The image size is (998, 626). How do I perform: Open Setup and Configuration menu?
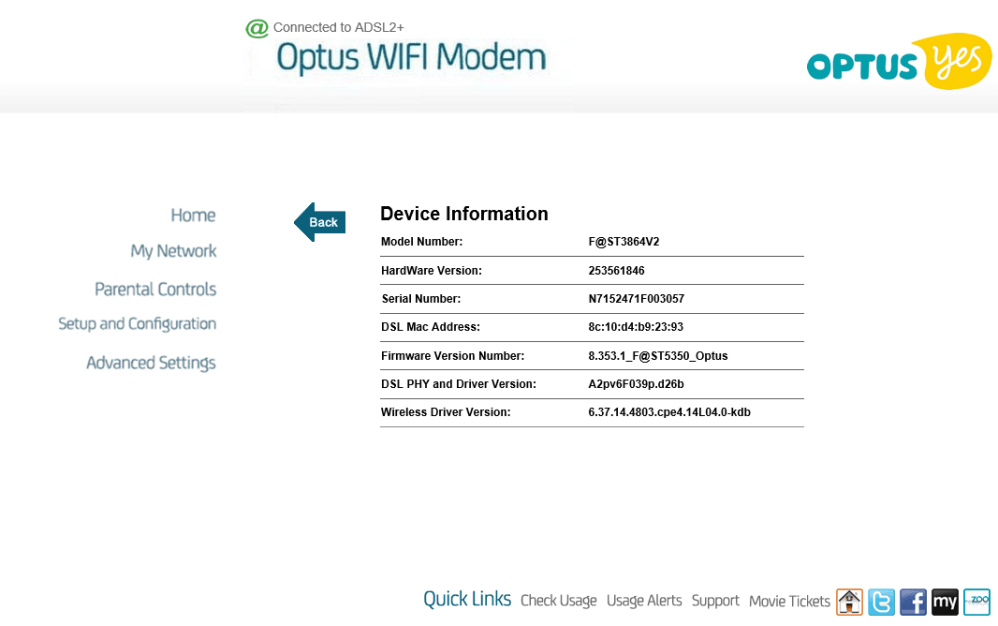click(x=137, y=324)
